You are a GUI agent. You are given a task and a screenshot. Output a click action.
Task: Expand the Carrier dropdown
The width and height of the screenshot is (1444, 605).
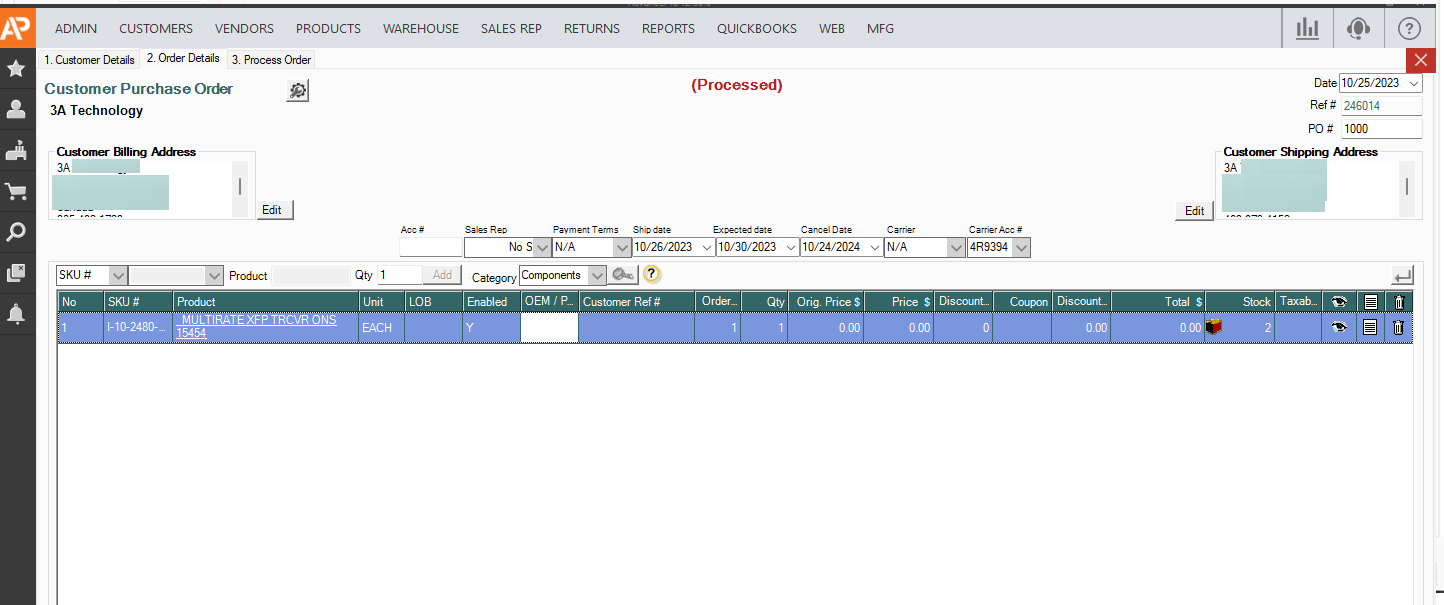(x=954, y=247)
